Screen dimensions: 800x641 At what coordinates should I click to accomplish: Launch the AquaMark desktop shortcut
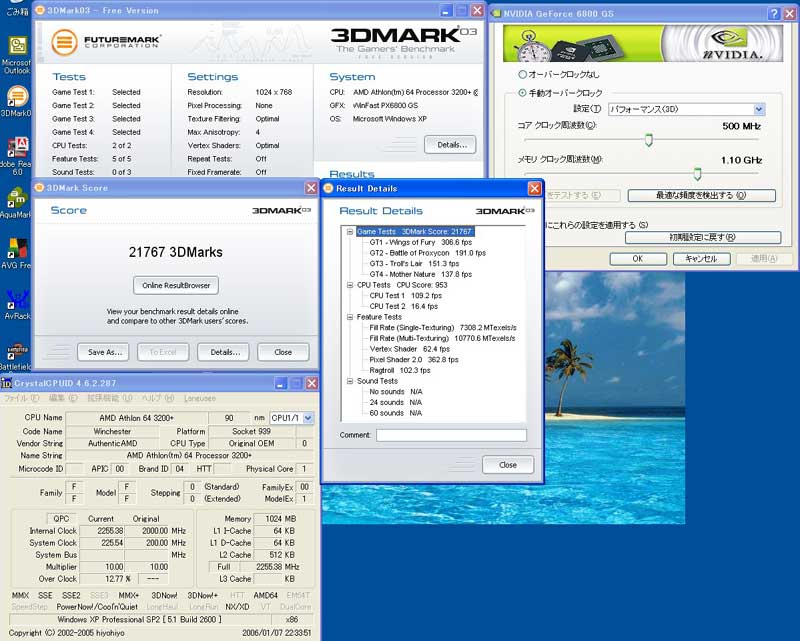point(17,203)
